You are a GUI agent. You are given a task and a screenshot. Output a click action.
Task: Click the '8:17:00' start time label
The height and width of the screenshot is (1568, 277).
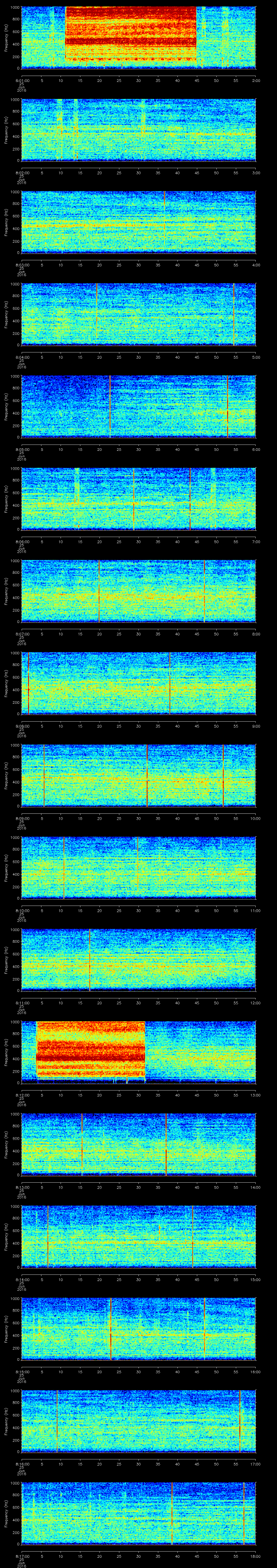pos(22,1556)
